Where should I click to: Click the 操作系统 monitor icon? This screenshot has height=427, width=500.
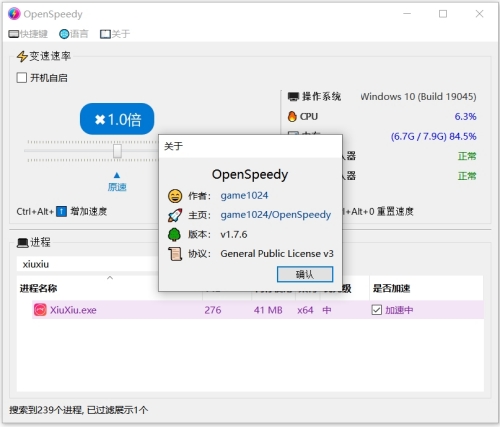[293, 97]
